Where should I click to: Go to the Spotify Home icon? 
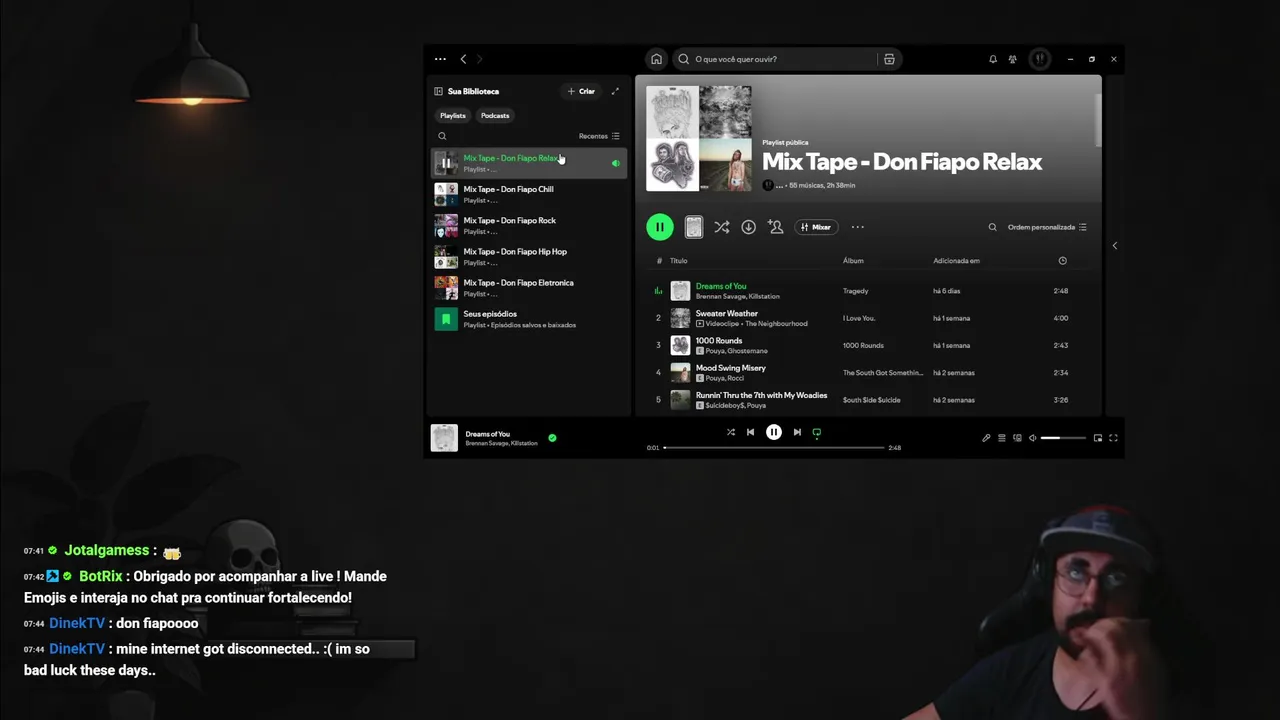point(656,59)
